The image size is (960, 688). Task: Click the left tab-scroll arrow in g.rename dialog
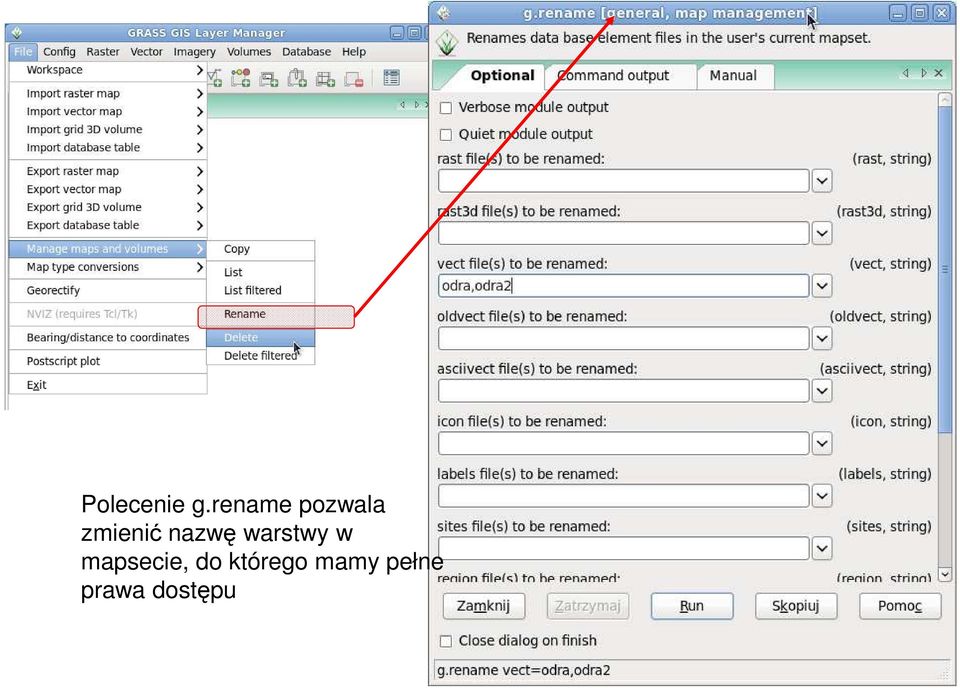tap(906, 73)
